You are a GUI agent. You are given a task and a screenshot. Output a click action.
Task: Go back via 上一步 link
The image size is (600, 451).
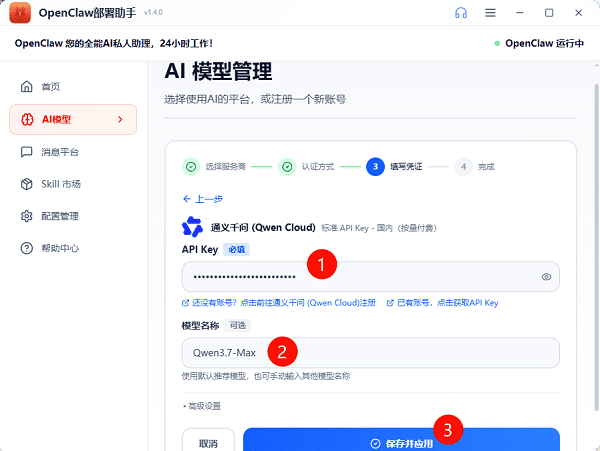point(203,199)
